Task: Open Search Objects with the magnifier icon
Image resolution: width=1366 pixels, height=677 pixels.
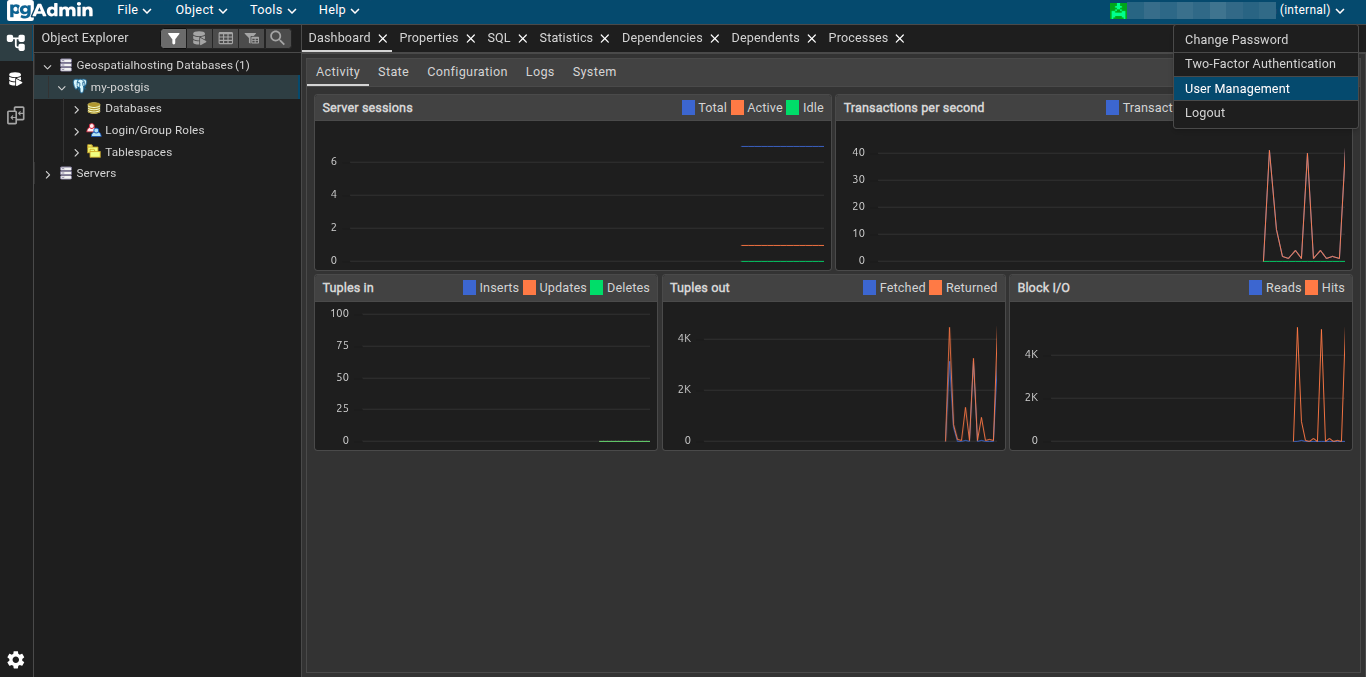Action: (277, 38)
